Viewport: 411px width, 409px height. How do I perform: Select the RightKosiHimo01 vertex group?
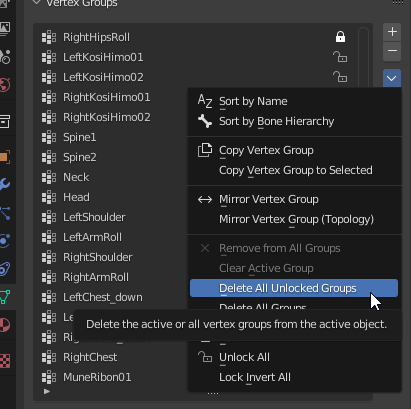click(x=107, y=97)
